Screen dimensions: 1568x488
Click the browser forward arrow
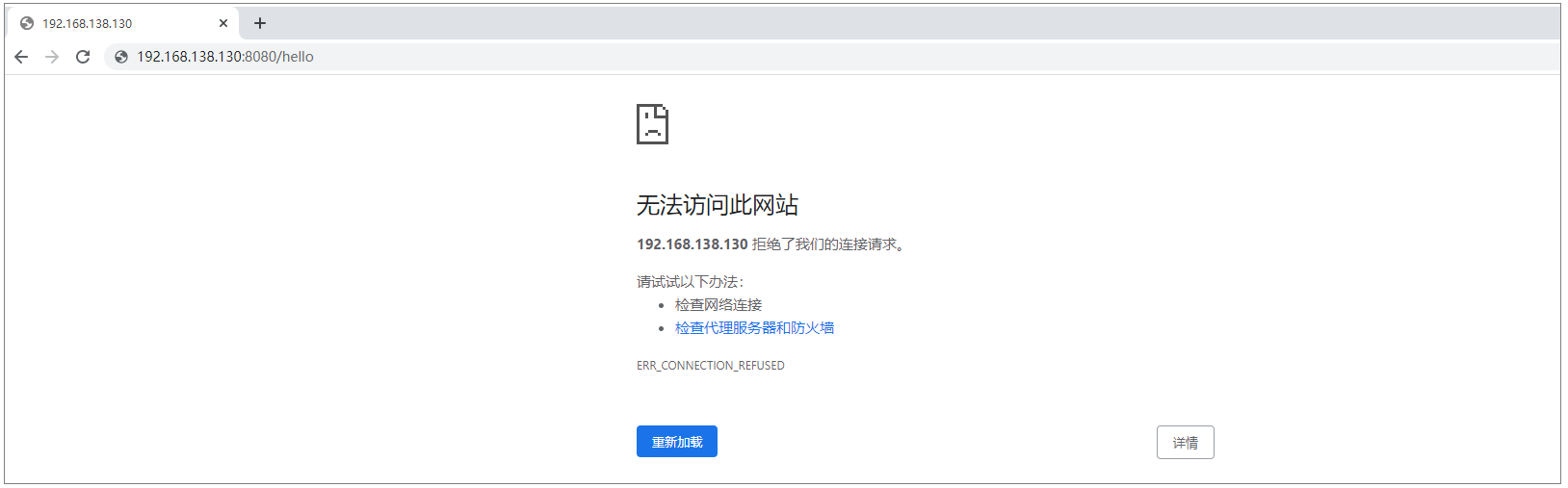[x=52, y=57]
